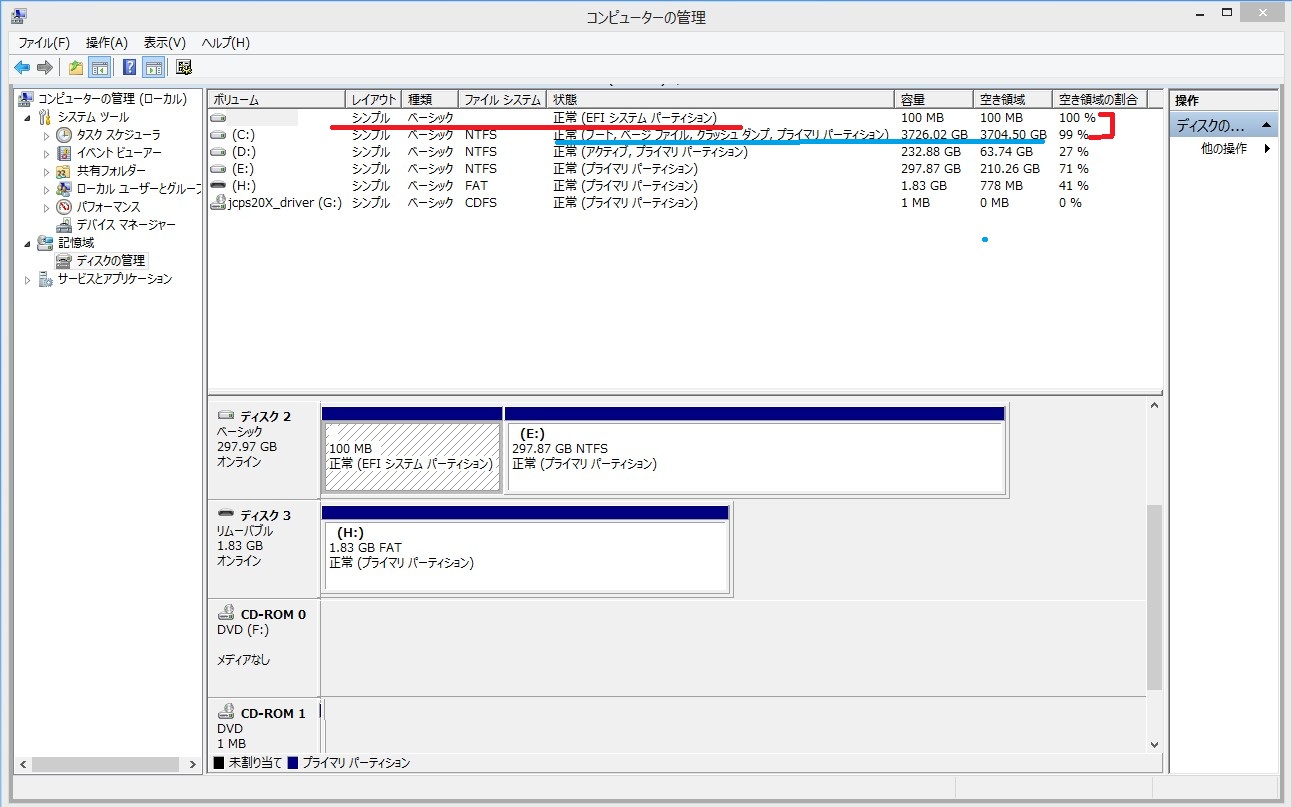Image resolution: width=1292 pixels, height=807 pixels.
Task: Click the grey forward arrow in toolbar
Action: [x=44, y=68]
